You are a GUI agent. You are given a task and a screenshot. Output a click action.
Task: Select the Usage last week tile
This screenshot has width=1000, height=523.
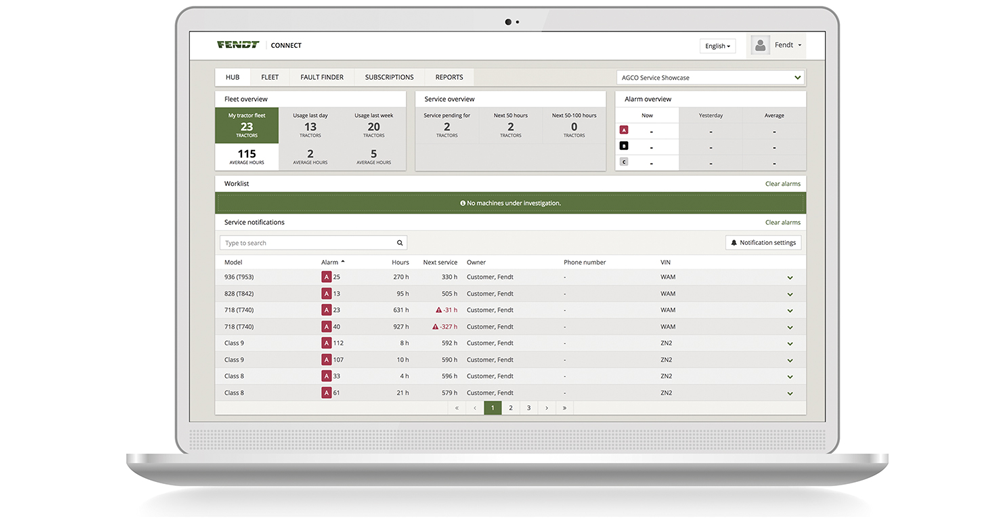click(374, 125)
